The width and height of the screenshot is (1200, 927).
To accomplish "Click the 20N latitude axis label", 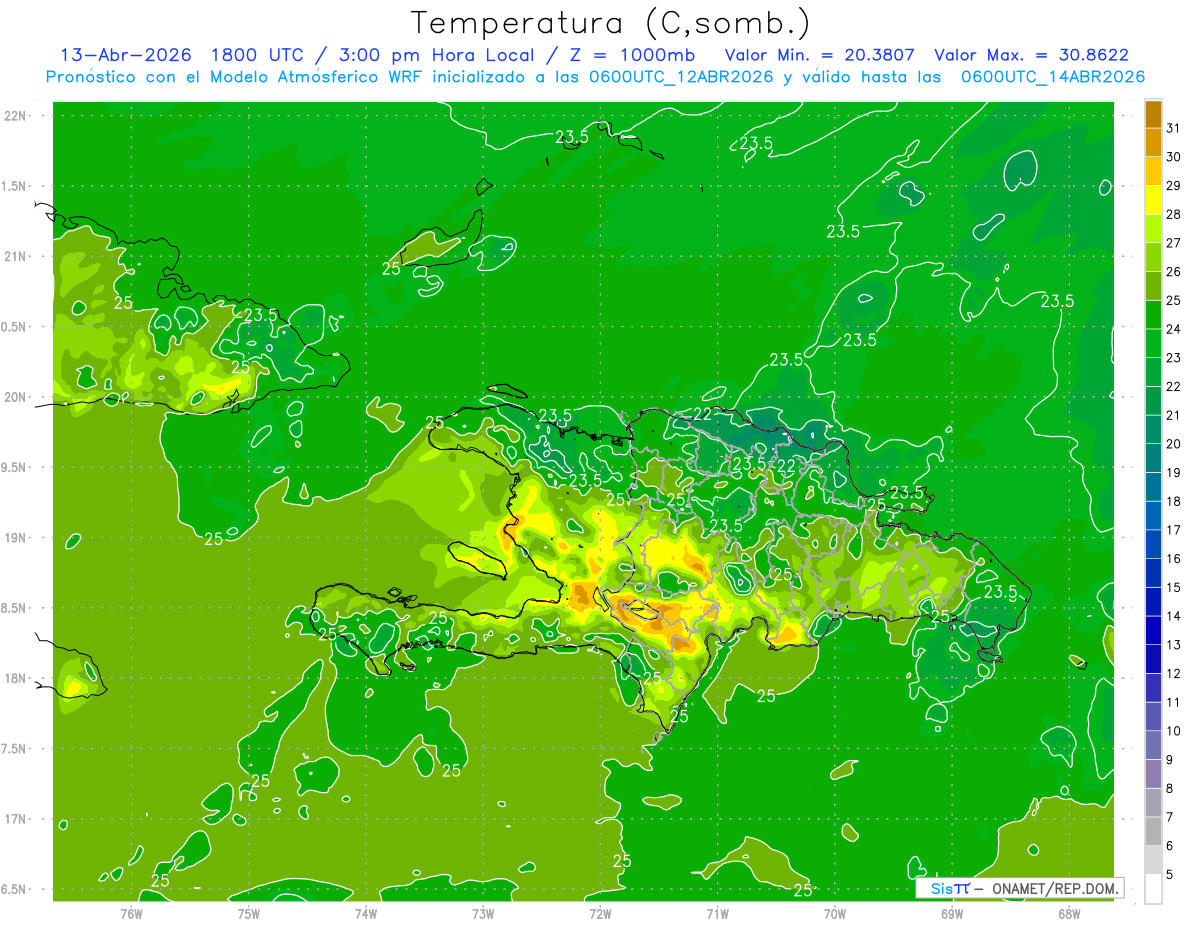I will tap(16, 397).
